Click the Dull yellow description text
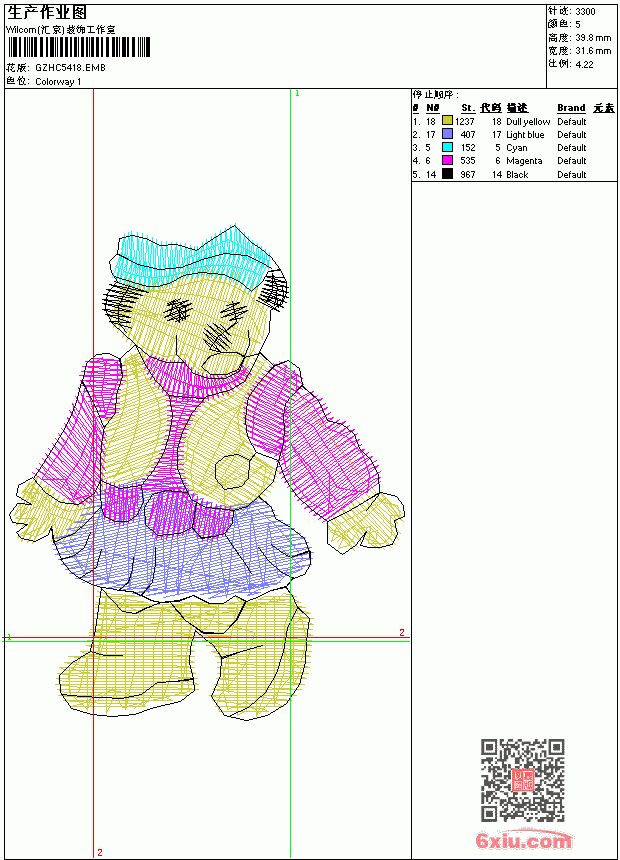Image resolution: width=620 pixels, height=860 pixels. click(x=528, y=122)
